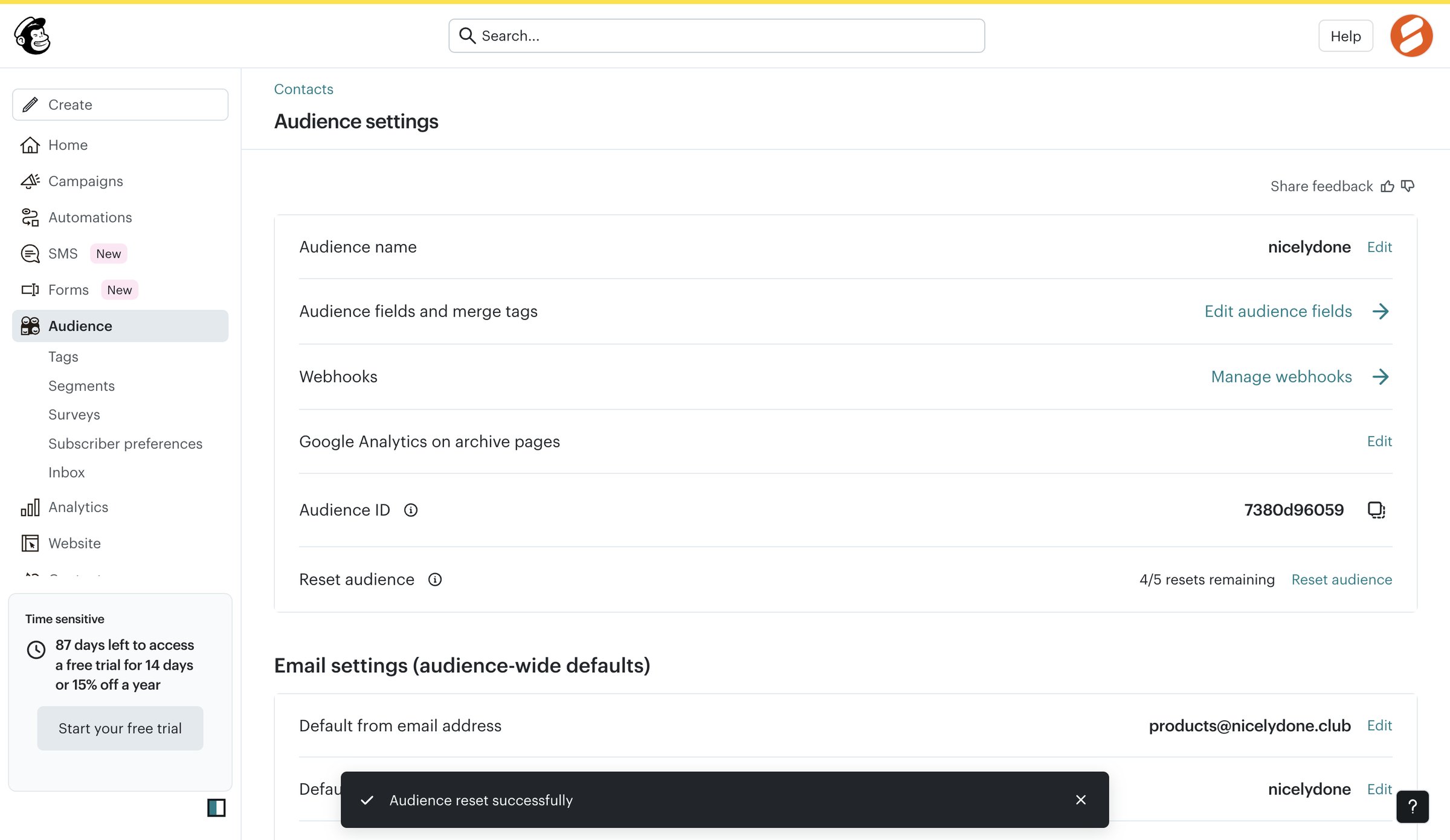
Task: Open Campaigns in the sidebar
Action: (x=120, y=181)
